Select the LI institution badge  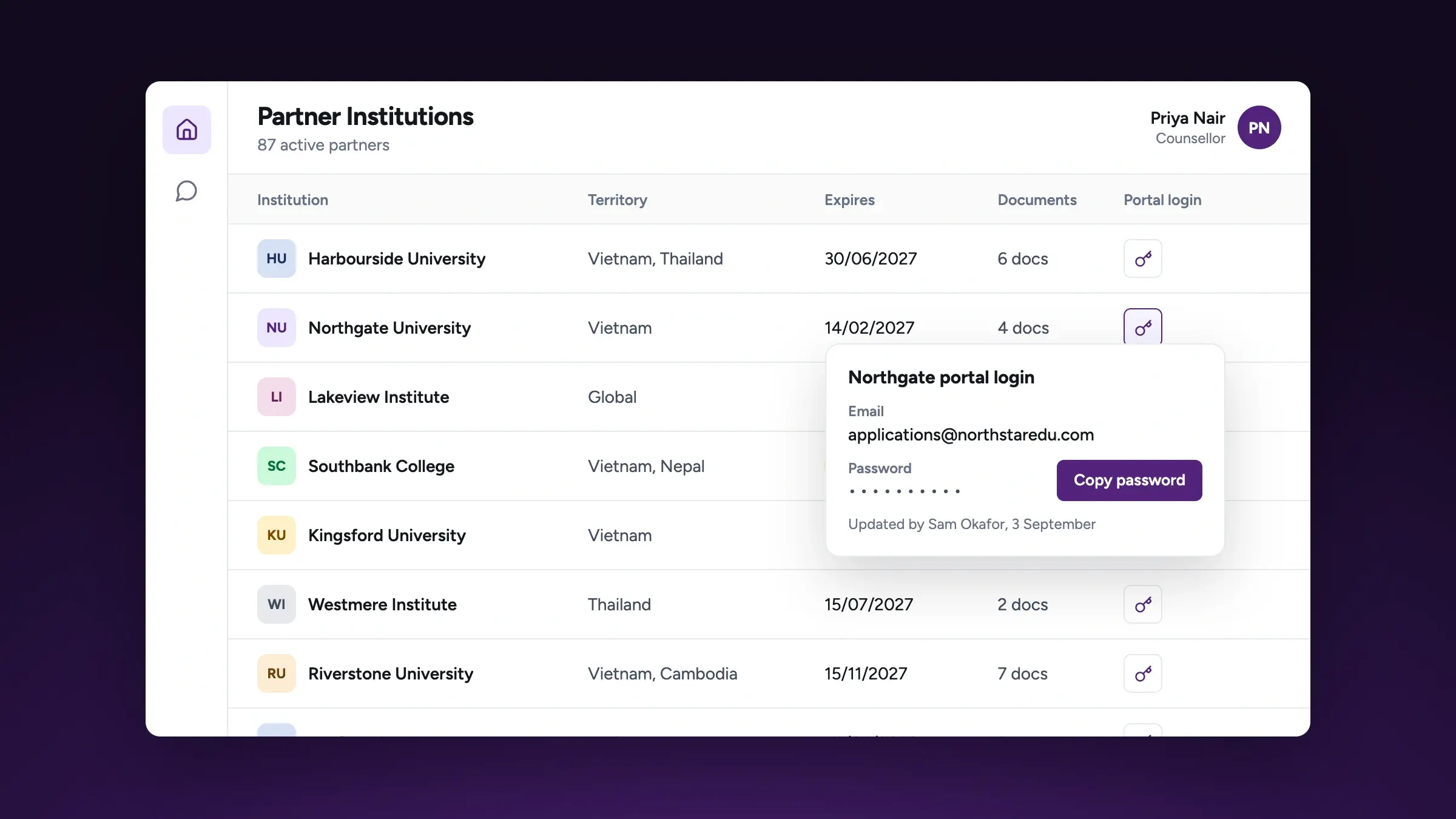[277, 397]
